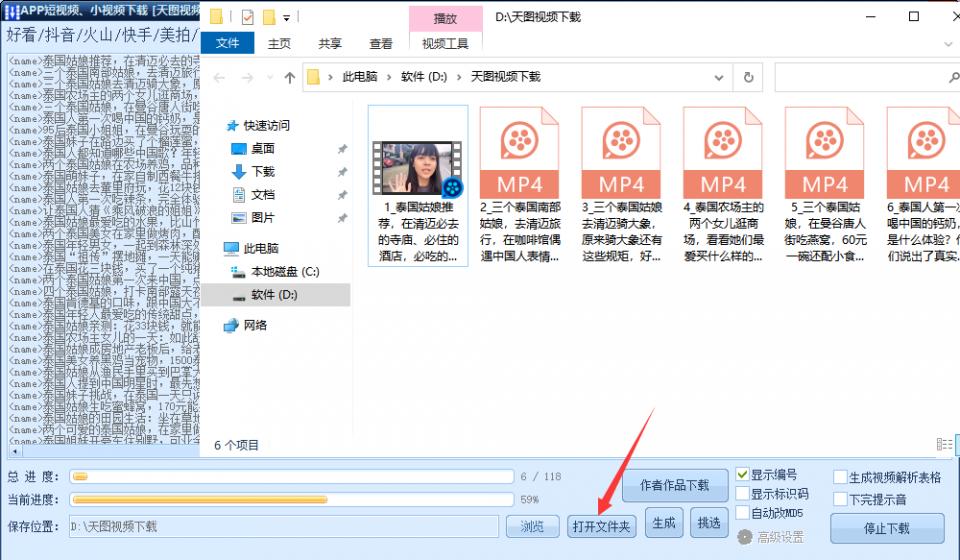
Task: Select 软件 (D:) in the navigation pane
Action: (x=276, y=295)
